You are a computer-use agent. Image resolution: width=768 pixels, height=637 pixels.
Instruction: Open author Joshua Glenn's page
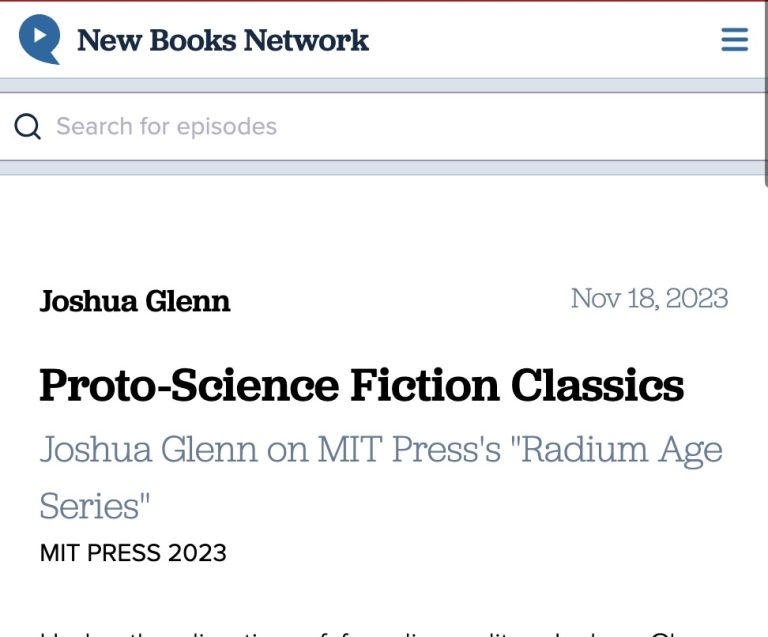point(135,300)
